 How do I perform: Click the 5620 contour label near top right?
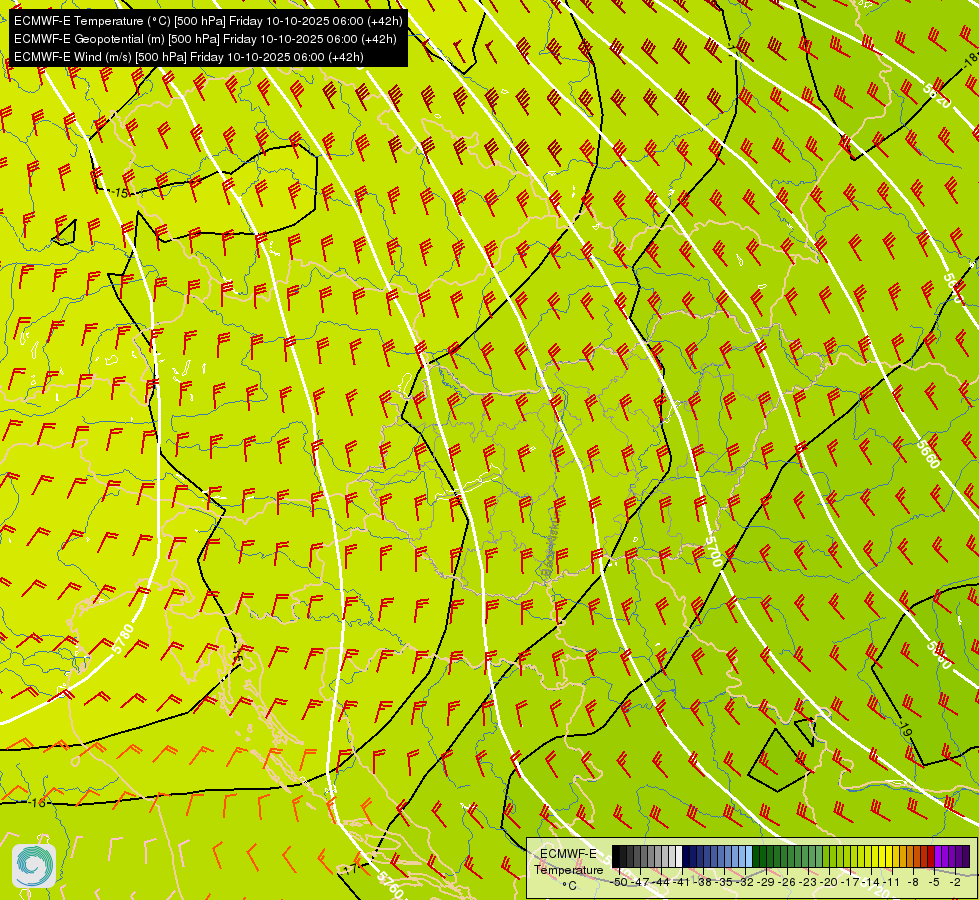(x=937, y=96)
